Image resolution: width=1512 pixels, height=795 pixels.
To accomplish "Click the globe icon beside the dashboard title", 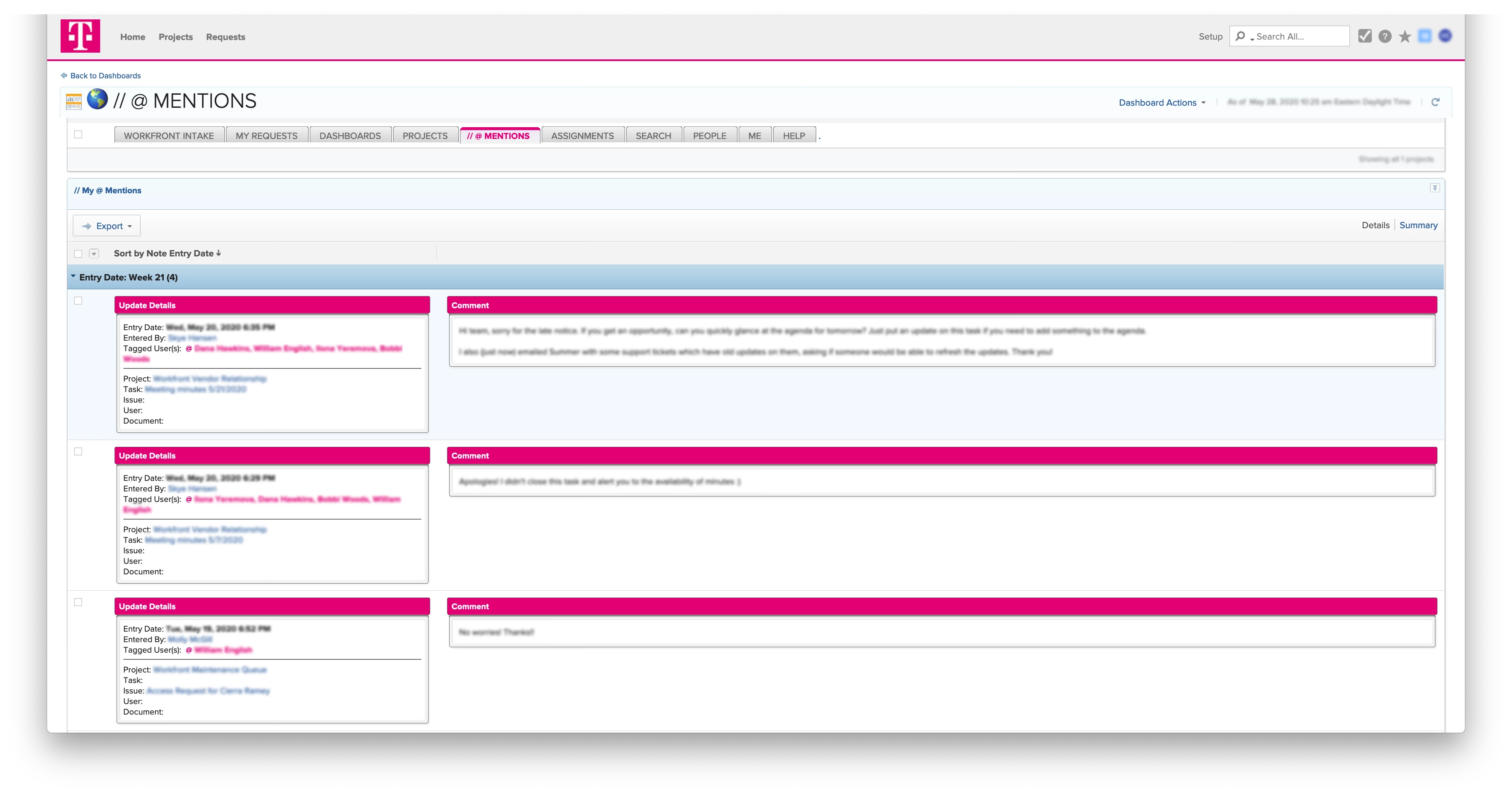I will 97,99.
